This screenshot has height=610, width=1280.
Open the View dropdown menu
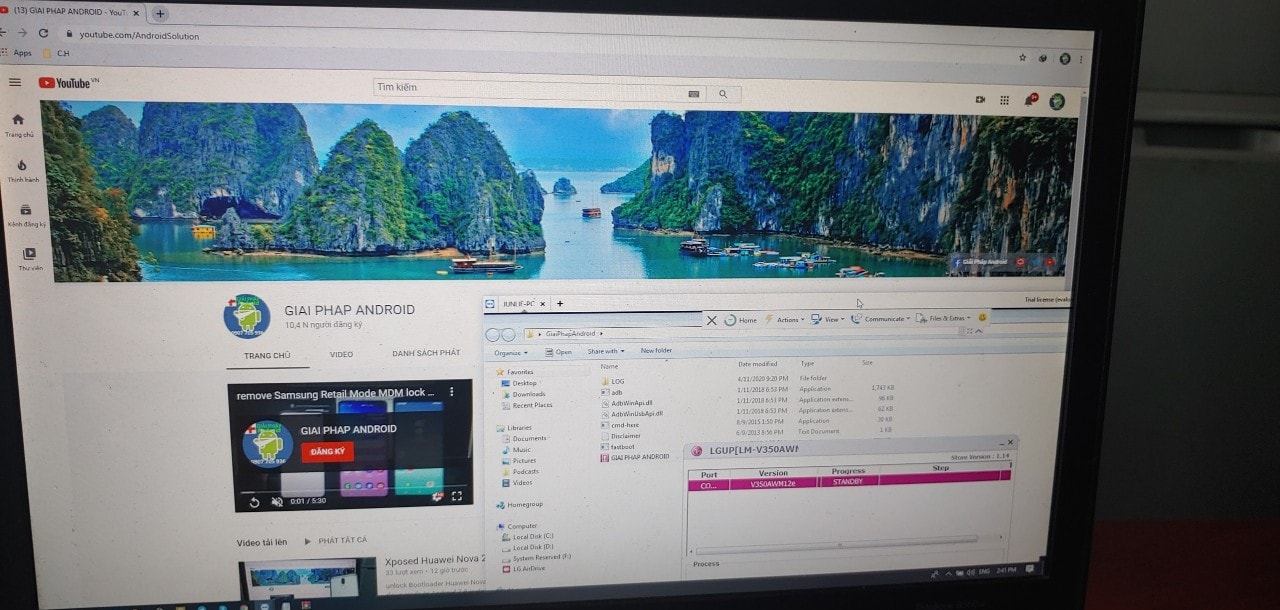pos(829,319)
